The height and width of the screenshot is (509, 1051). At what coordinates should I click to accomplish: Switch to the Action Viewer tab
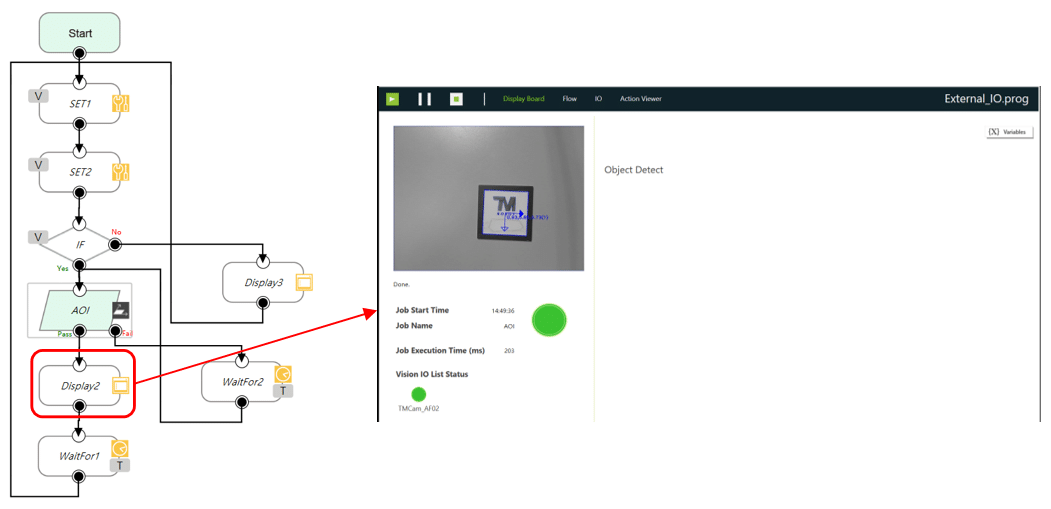[640, 99]
